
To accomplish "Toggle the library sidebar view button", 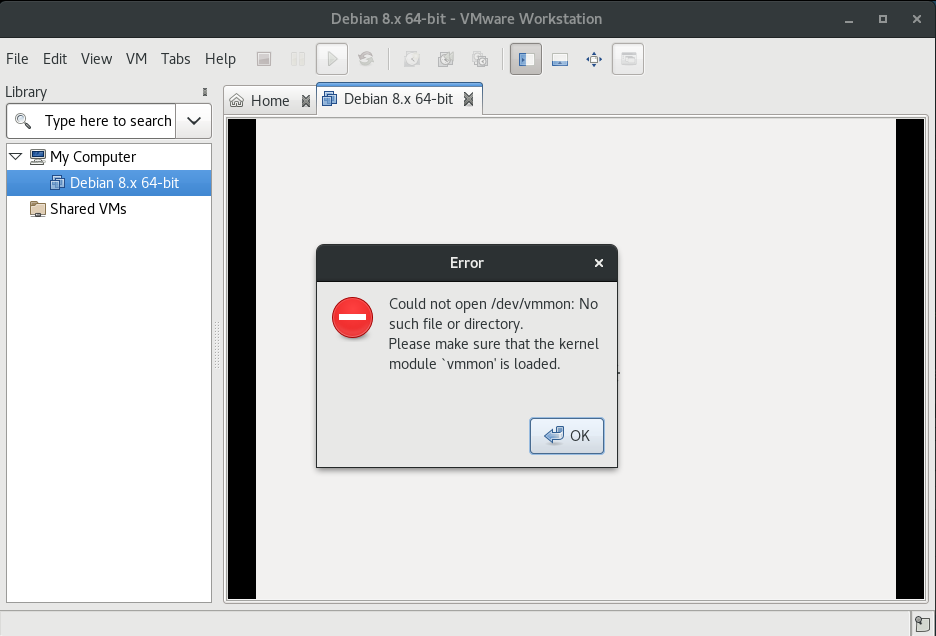I will (x=526, y=59).
